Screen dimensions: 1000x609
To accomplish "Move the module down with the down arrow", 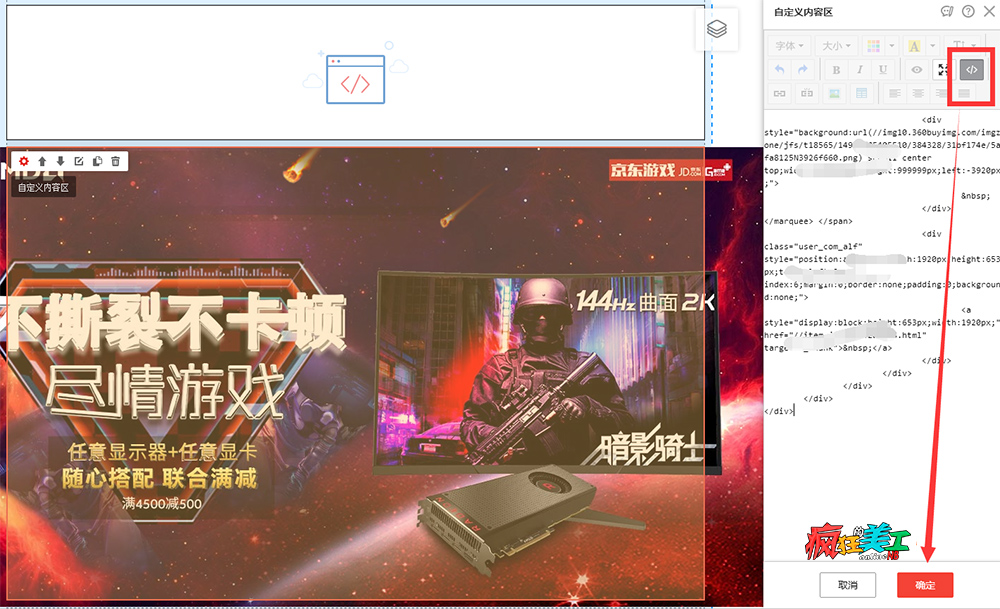I will pyautogui.click(x=61, y=161).
